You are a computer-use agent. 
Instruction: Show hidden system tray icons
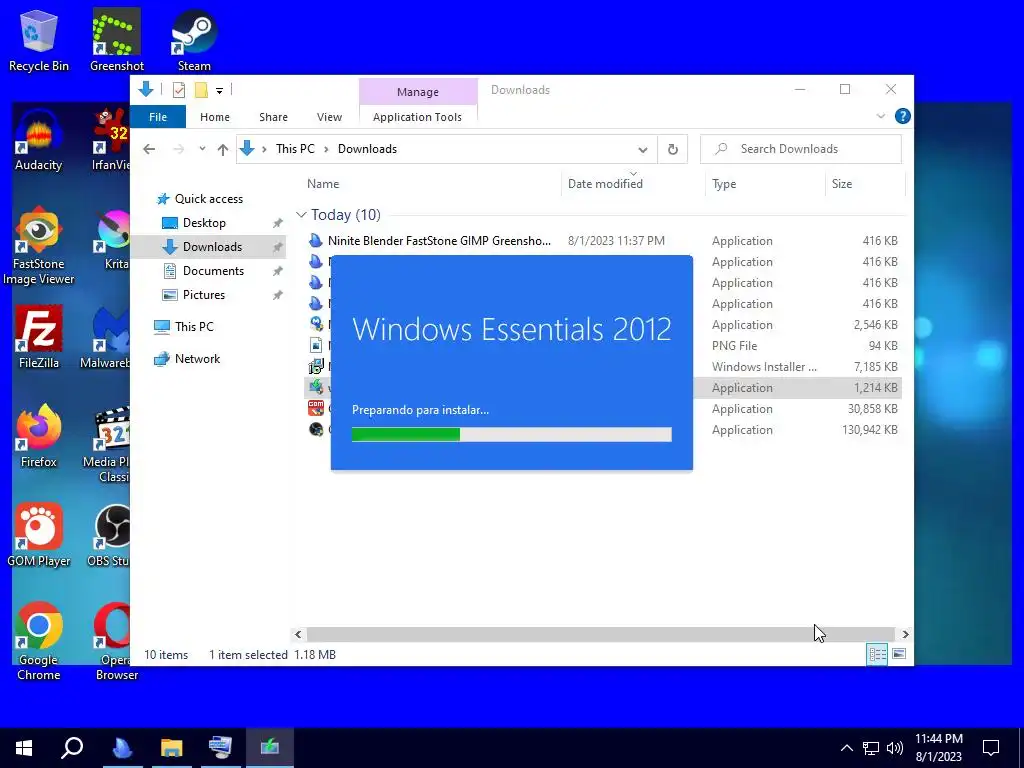(846, 748)
